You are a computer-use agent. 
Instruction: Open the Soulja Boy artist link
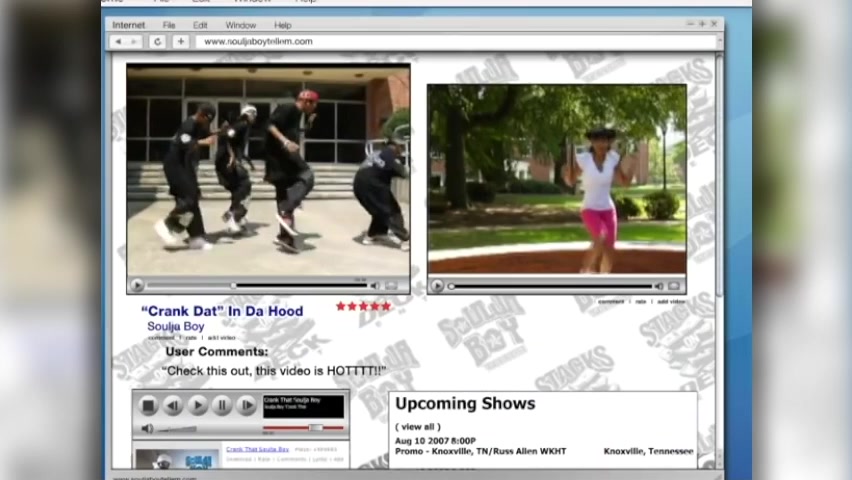[176, 326]
